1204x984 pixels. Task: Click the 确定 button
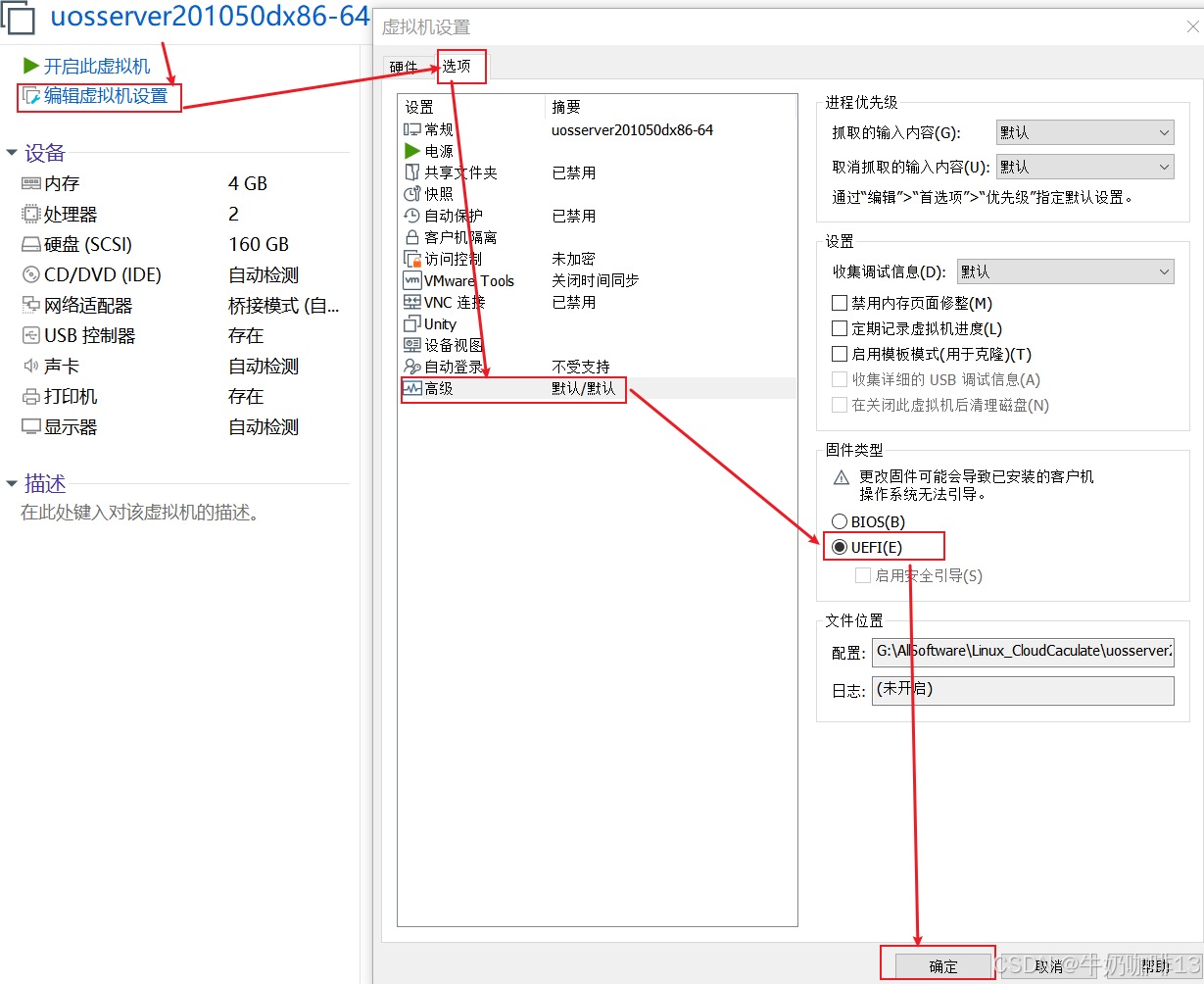943,966
